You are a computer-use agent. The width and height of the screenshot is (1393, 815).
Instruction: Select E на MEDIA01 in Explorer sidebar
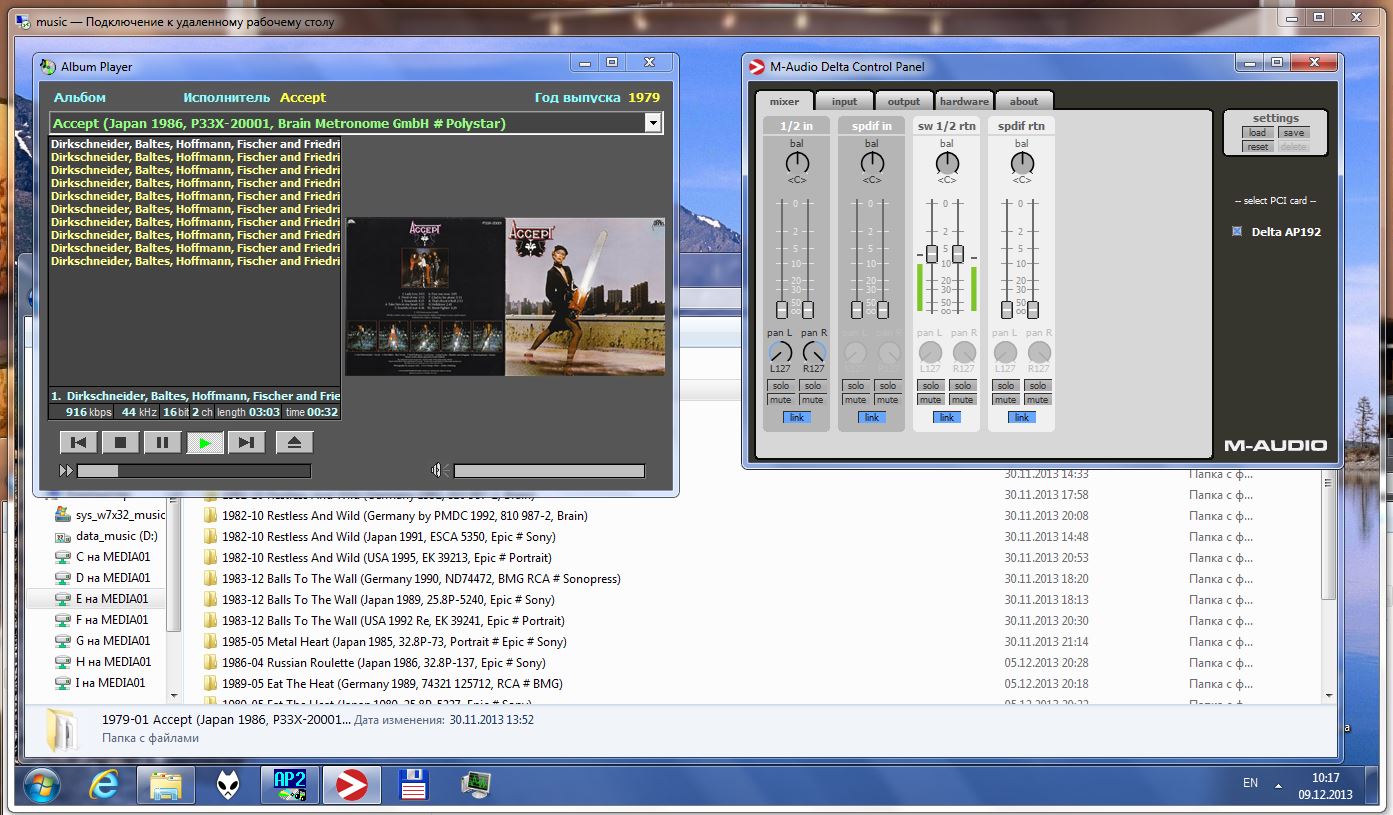tap(111, 599)
